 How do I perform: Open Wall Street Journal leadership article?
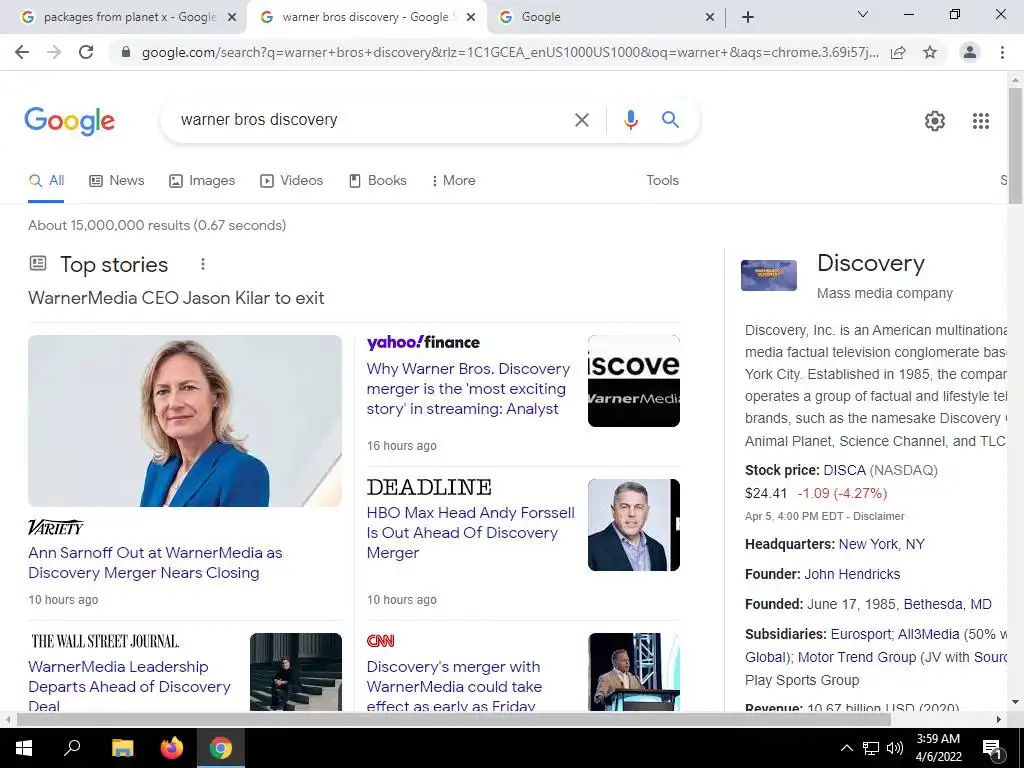pos(129,686)
